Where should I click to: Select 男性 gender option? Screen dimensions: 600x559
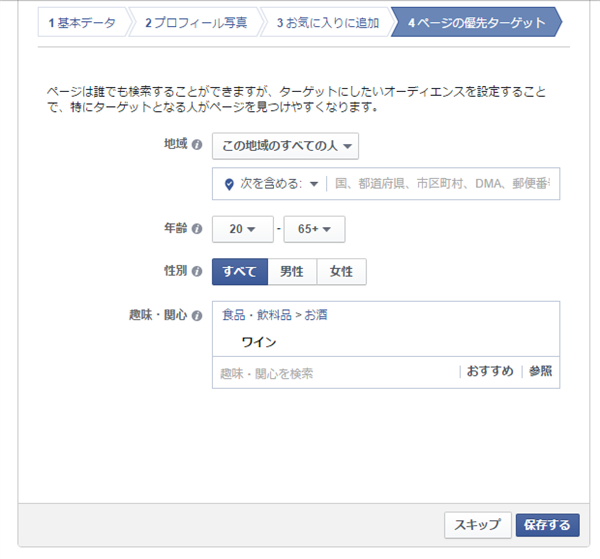[292, 272]
